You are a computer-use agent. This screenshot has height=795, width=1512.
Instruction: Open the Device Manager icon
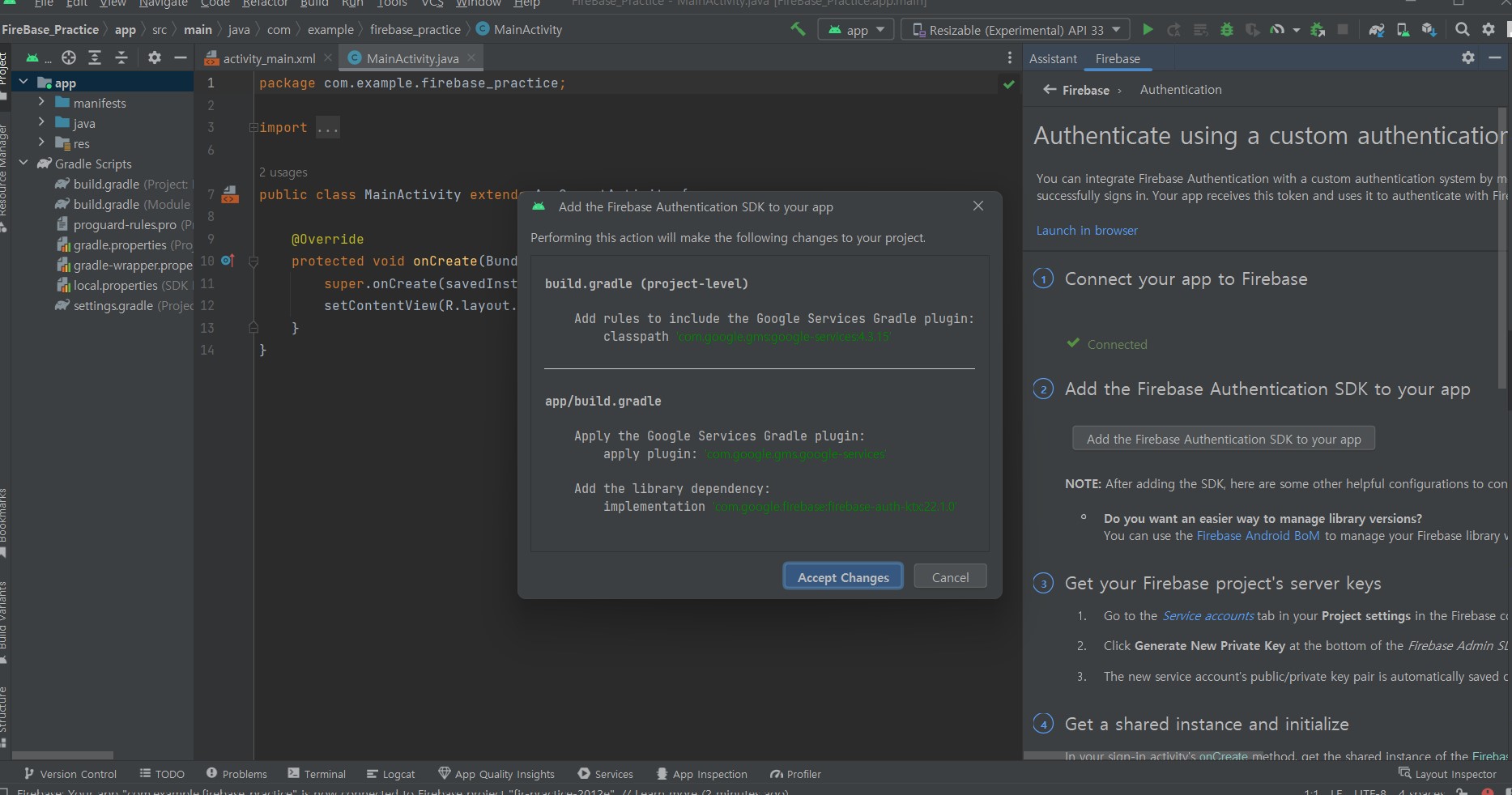pyautogui.click(x=1403, y=30)
